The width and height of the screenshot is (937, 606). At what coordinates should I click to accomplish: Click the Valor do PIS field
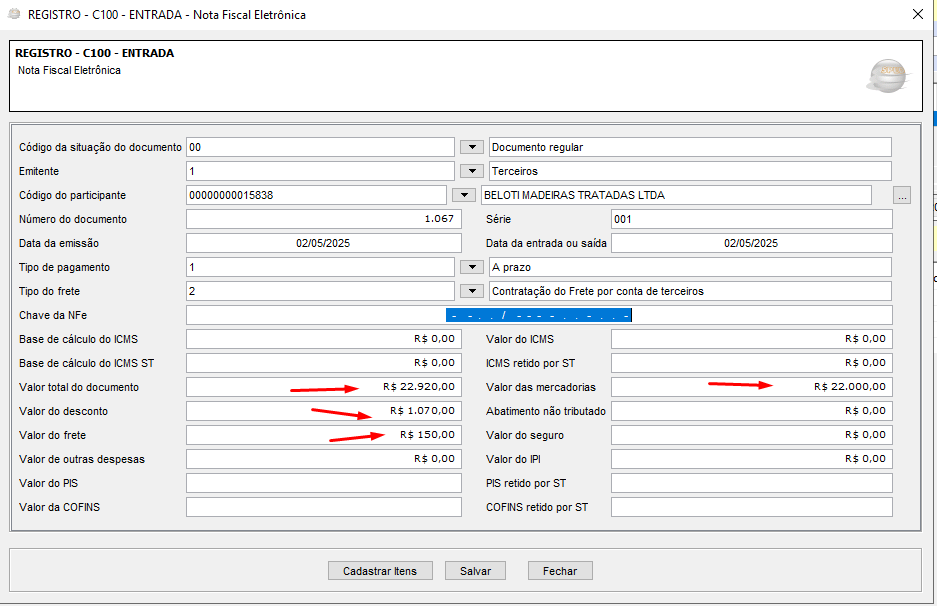pos(324,483)
